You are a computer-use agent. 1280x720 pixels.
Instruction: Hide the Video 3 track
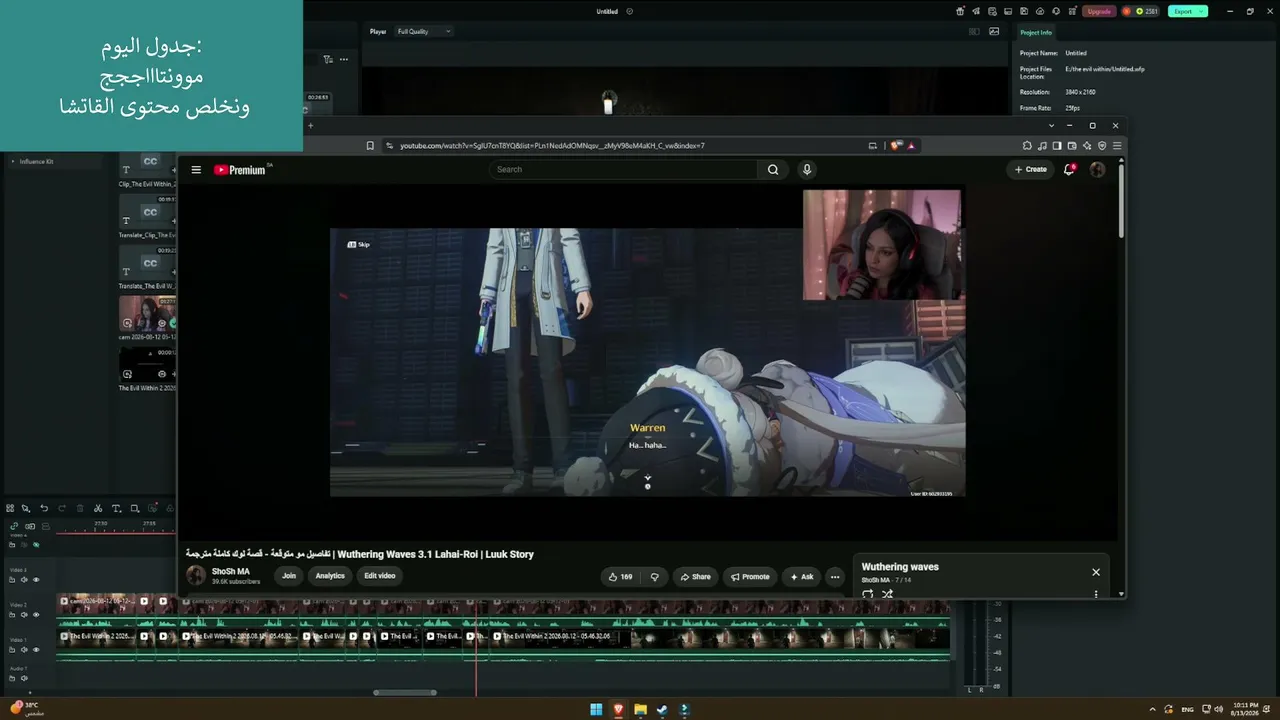[36, 580]
